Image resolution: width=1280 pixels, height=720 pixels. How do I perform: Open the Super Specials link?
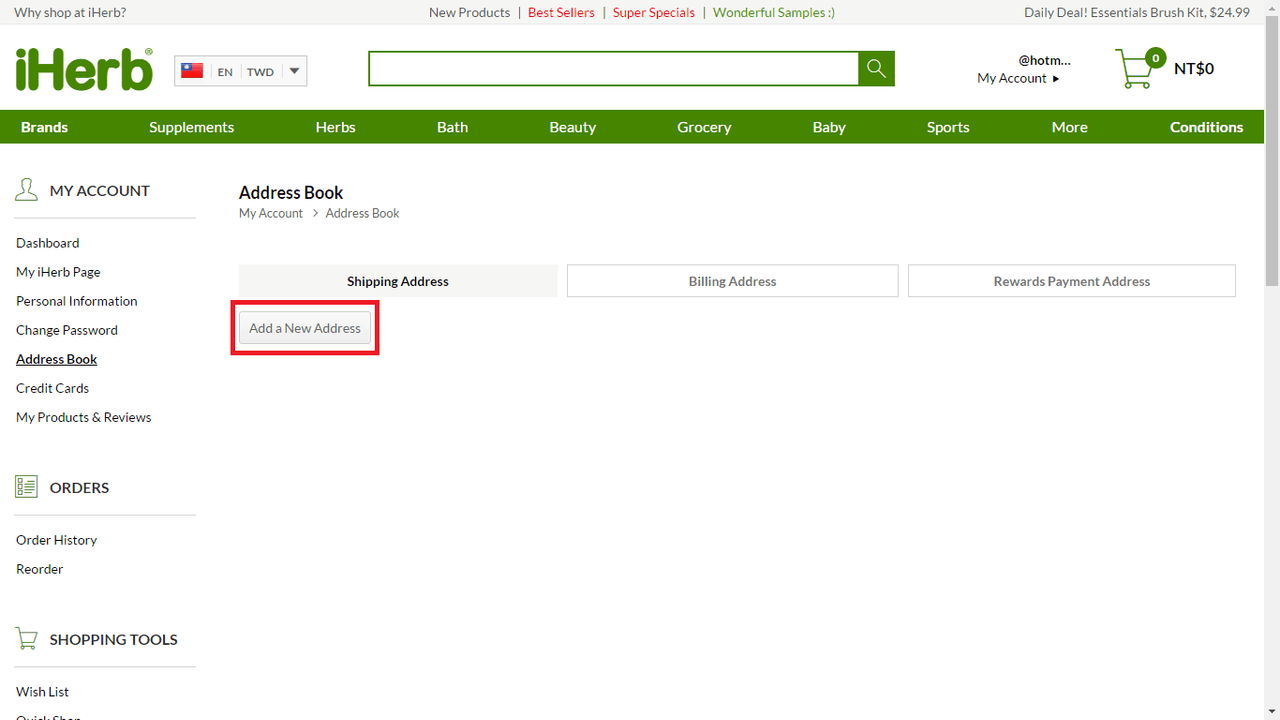[654, 13]
